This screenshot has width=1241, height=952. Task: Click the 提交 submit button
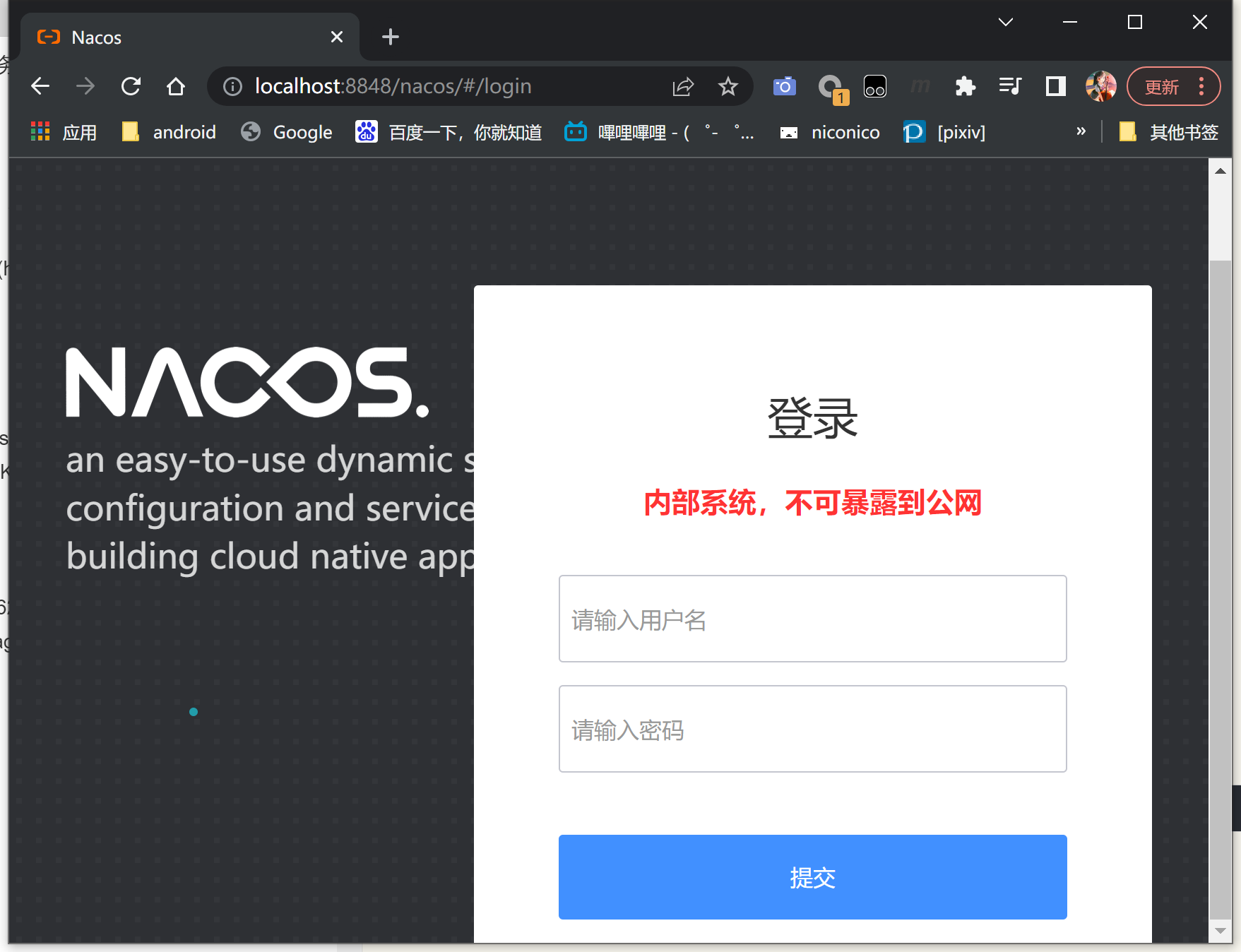[812, 878]
